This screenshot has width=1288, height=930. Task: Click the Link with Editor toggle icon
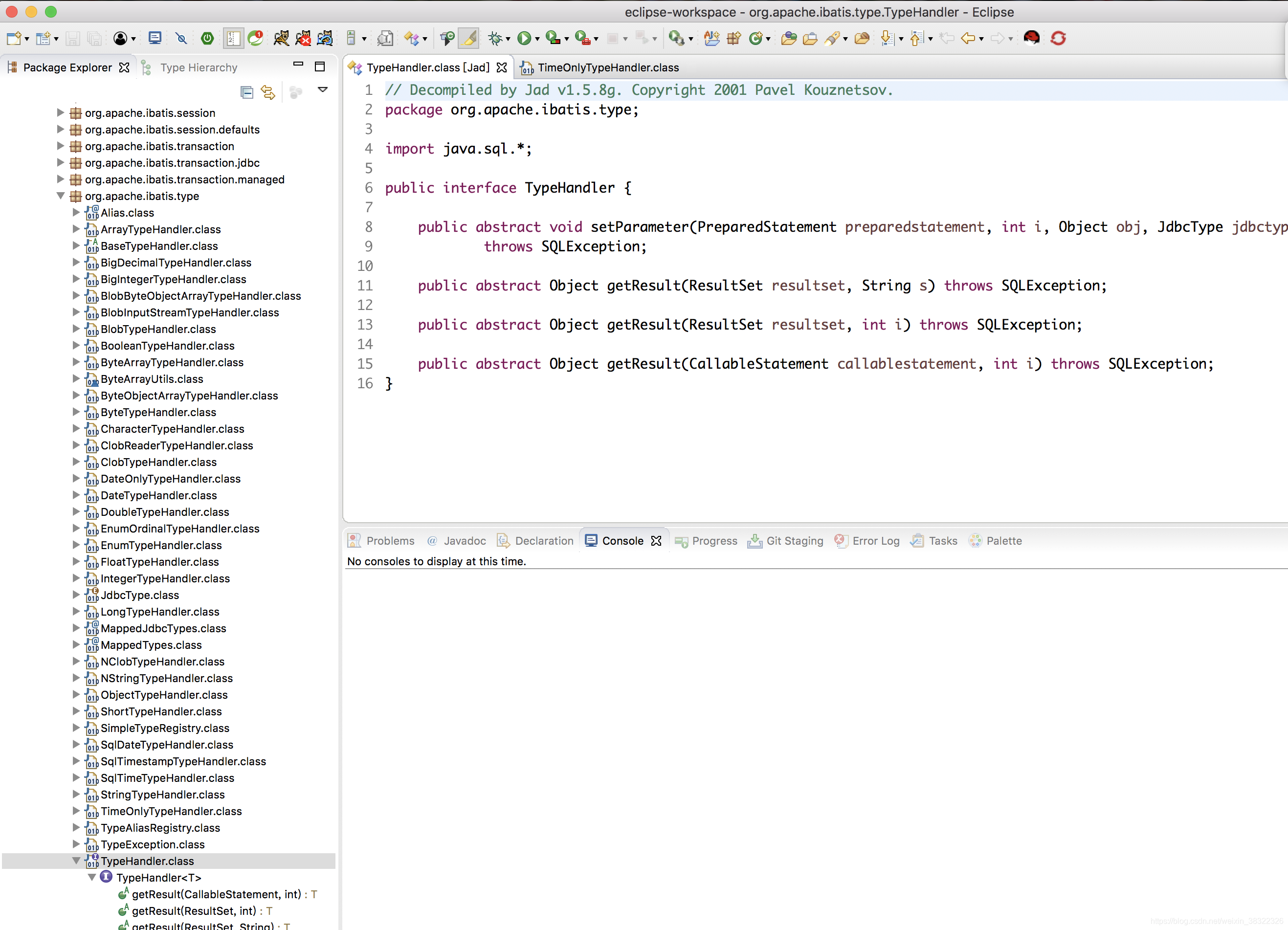268,91
